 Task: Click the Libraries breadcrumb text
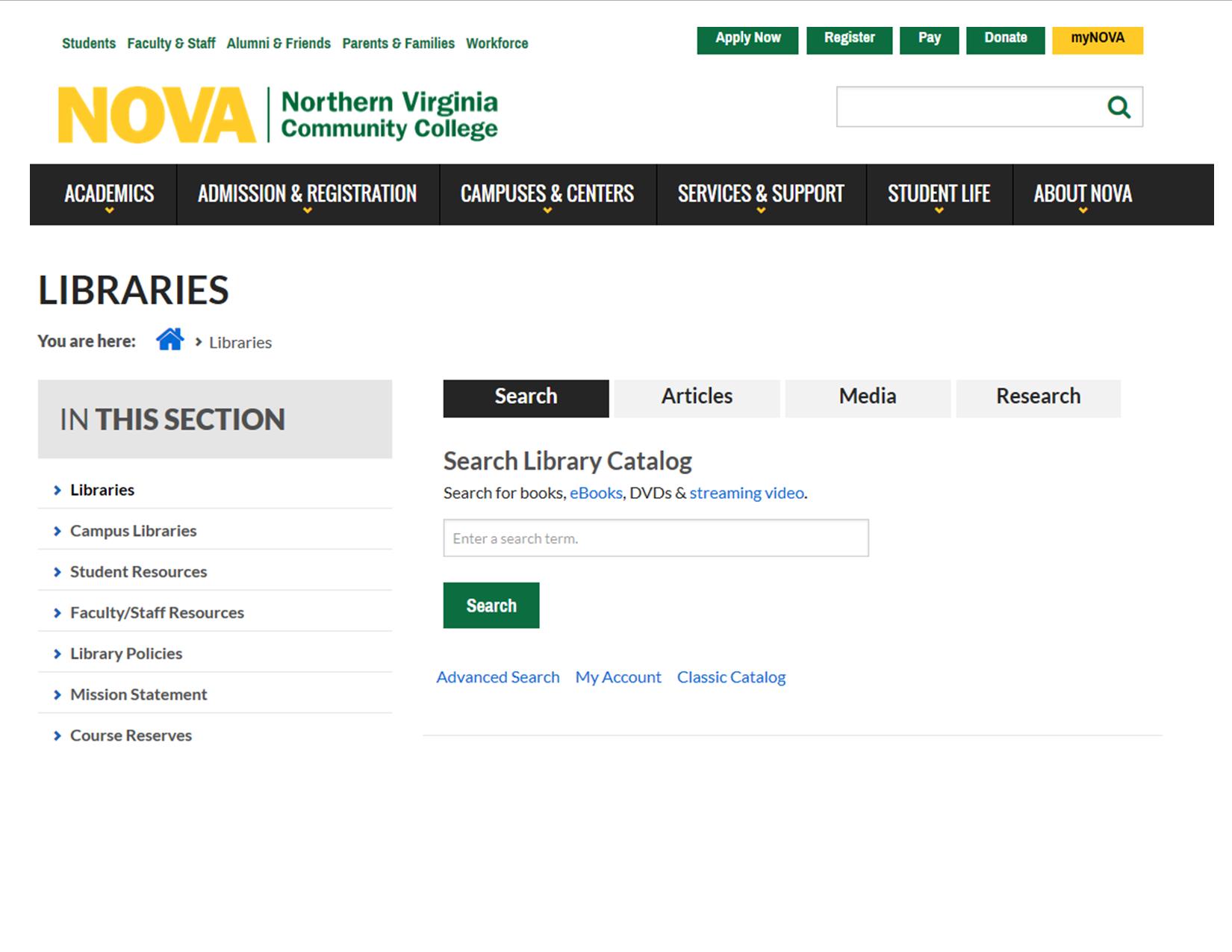pyautogui.click(x=240, y=343)
